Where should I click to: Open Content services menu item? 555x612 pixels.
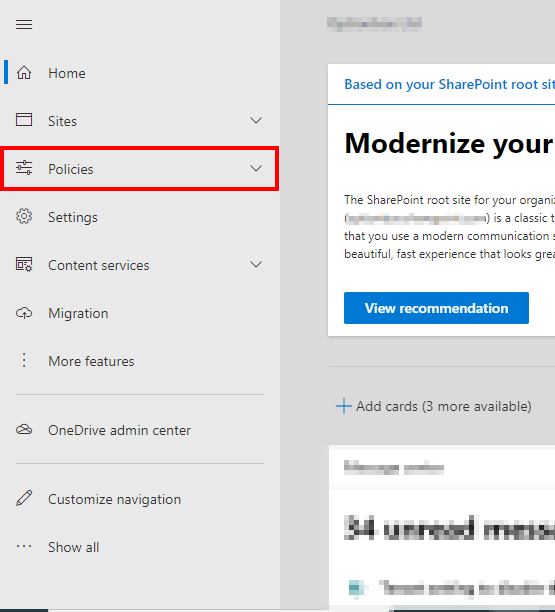(99, 265)
